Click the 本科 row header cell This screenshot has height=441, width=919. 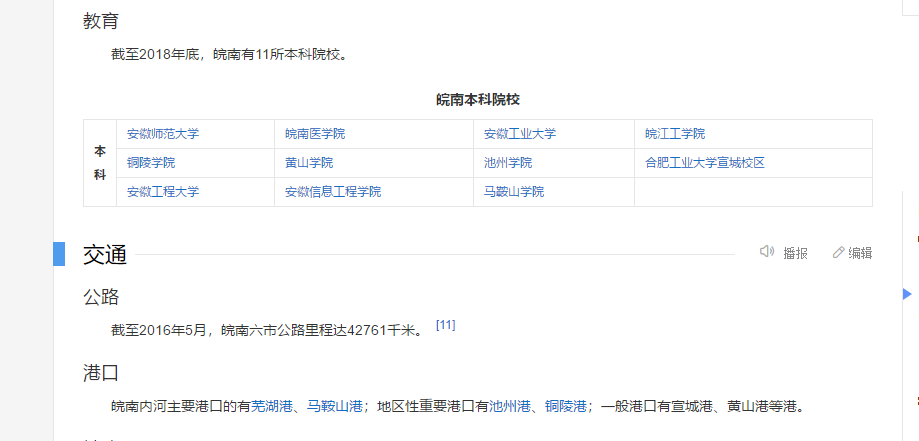(x=100, y=163)
